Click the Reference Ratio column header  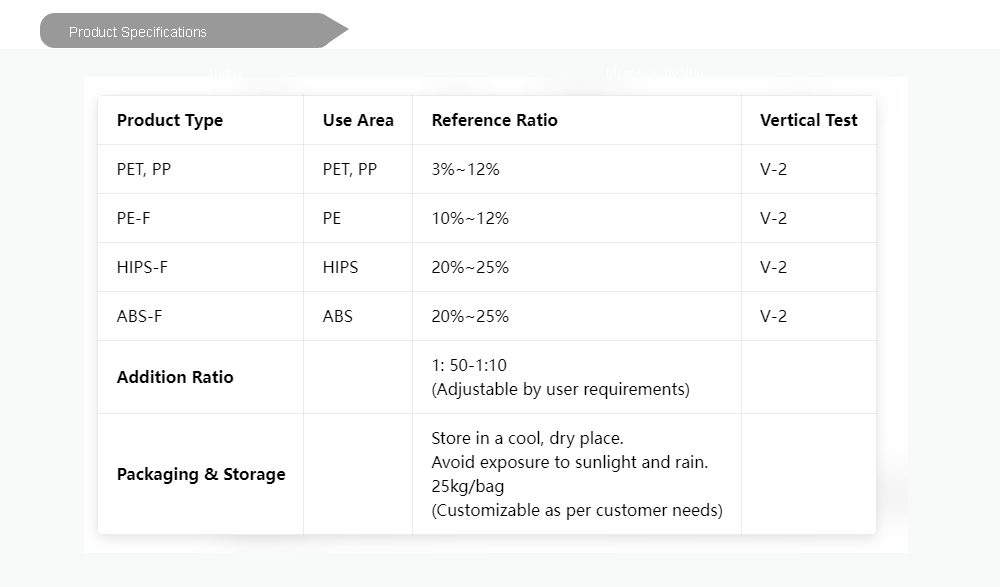494,120
